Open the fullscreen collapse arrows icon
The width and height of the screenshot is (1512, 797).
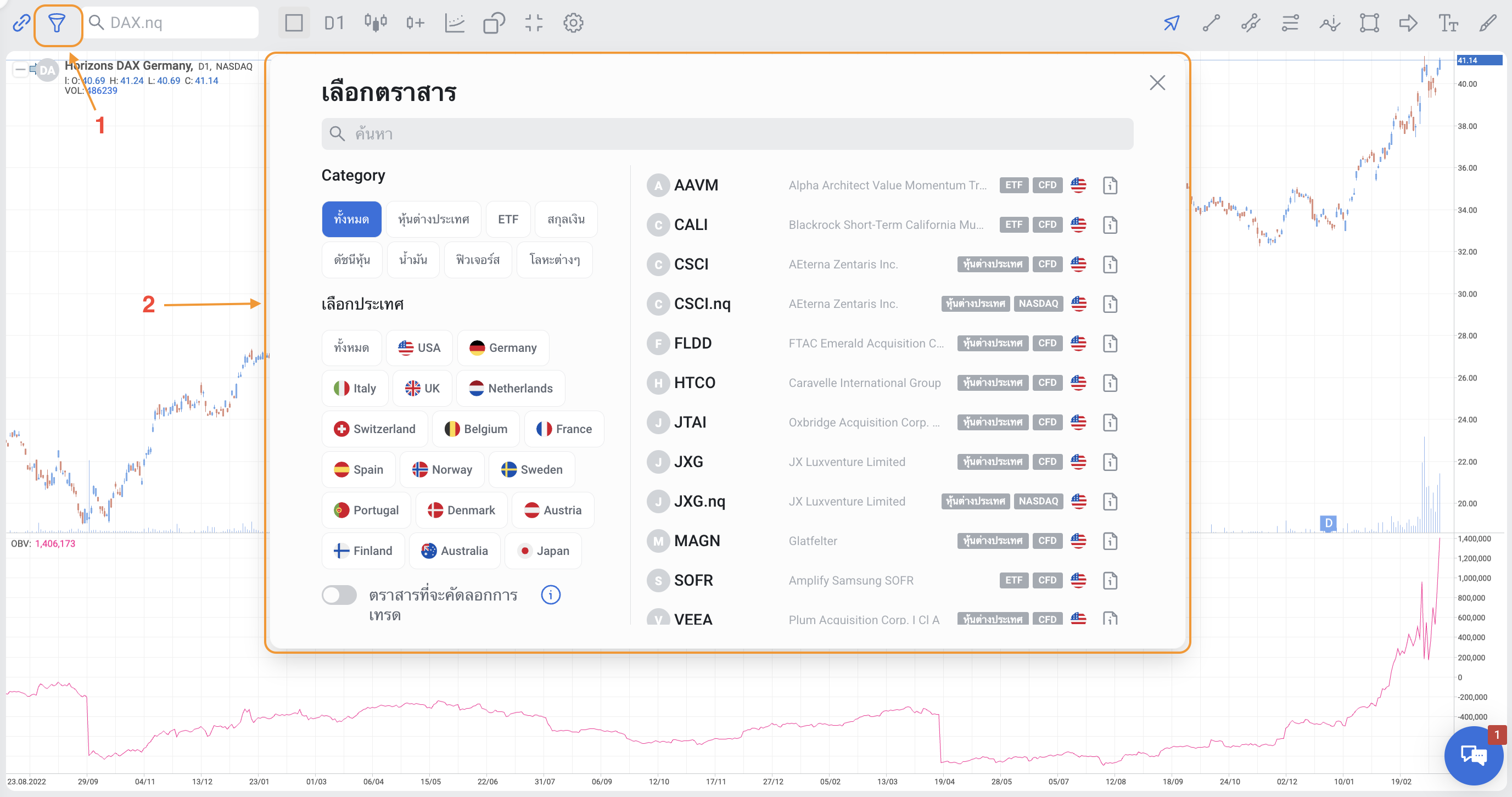tap(533, 24)
